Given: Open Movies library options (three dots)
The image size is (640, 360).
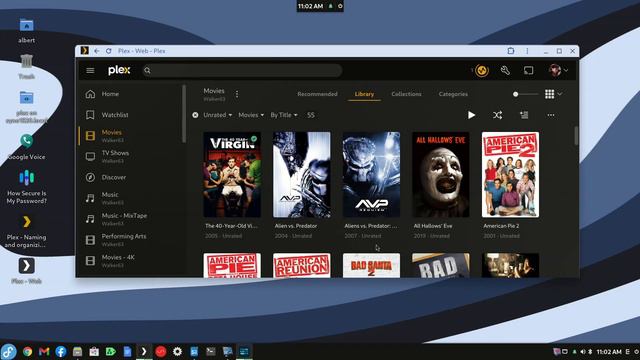Looking at the screenshot, I should [x=237, y=94].
